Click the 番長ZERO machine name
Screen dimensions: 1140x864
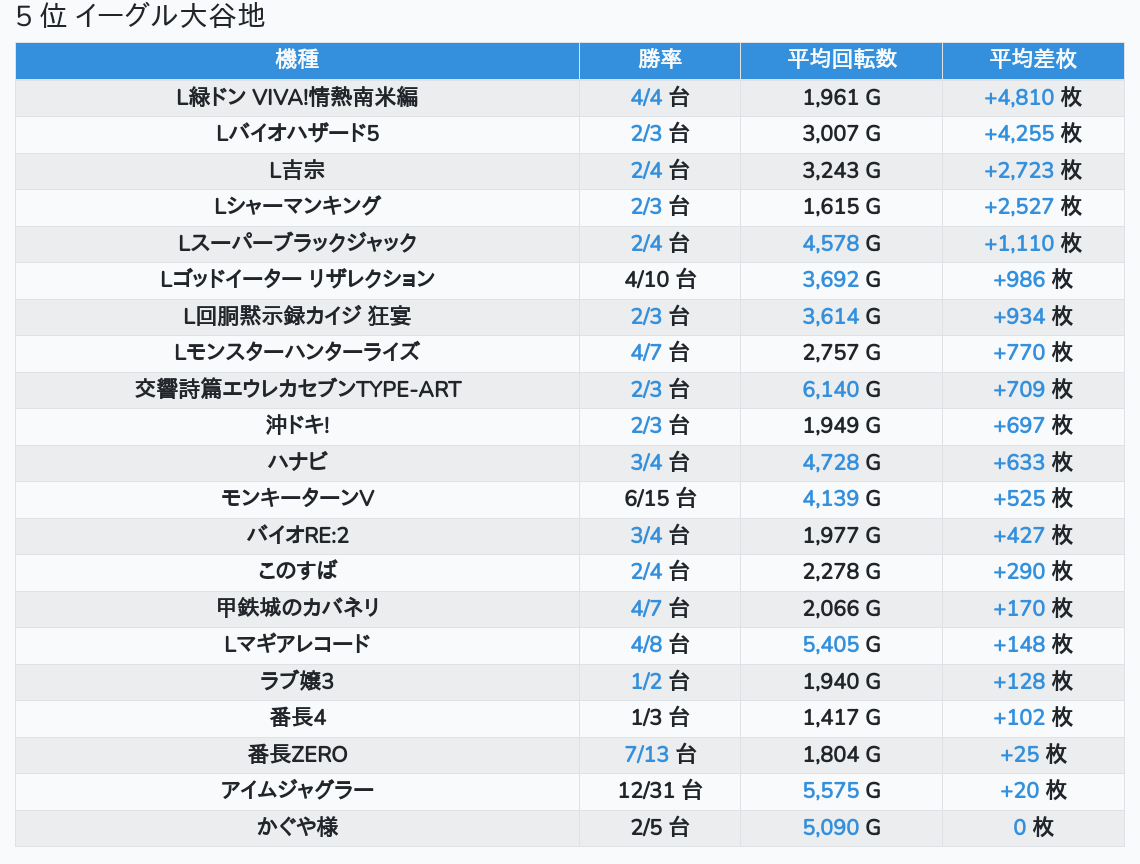297,754
